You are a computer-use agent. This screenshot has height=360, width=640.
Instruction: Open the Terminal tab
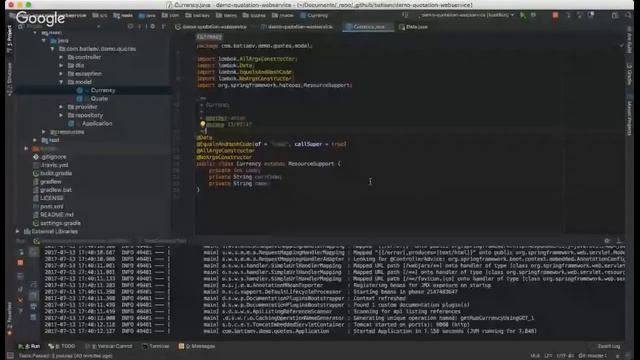156,346
